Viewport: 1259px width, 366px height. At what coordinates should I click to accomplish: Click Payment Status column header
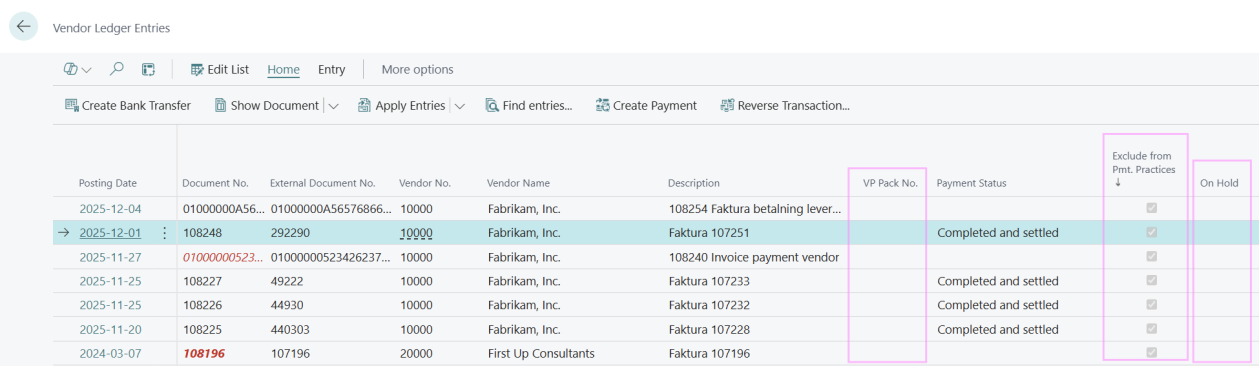(x=971, y=183)
